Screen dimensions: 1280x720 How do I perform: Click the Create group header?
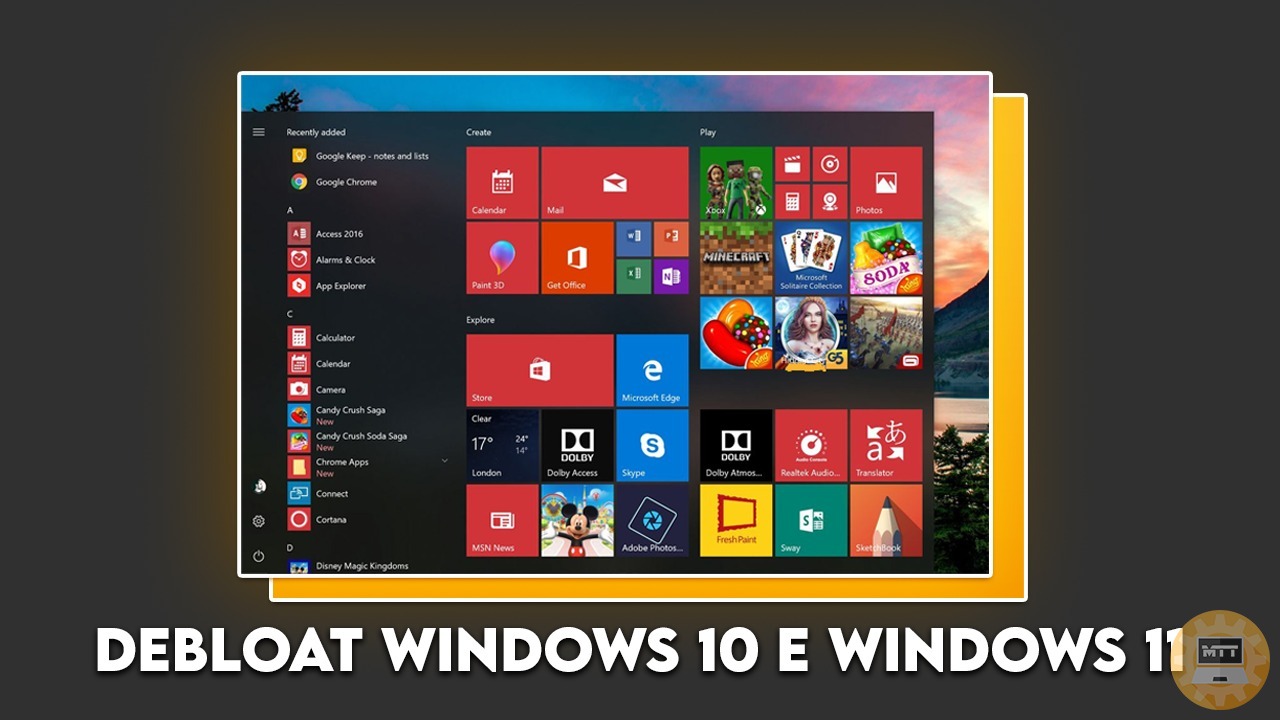(x=479, y=132)
